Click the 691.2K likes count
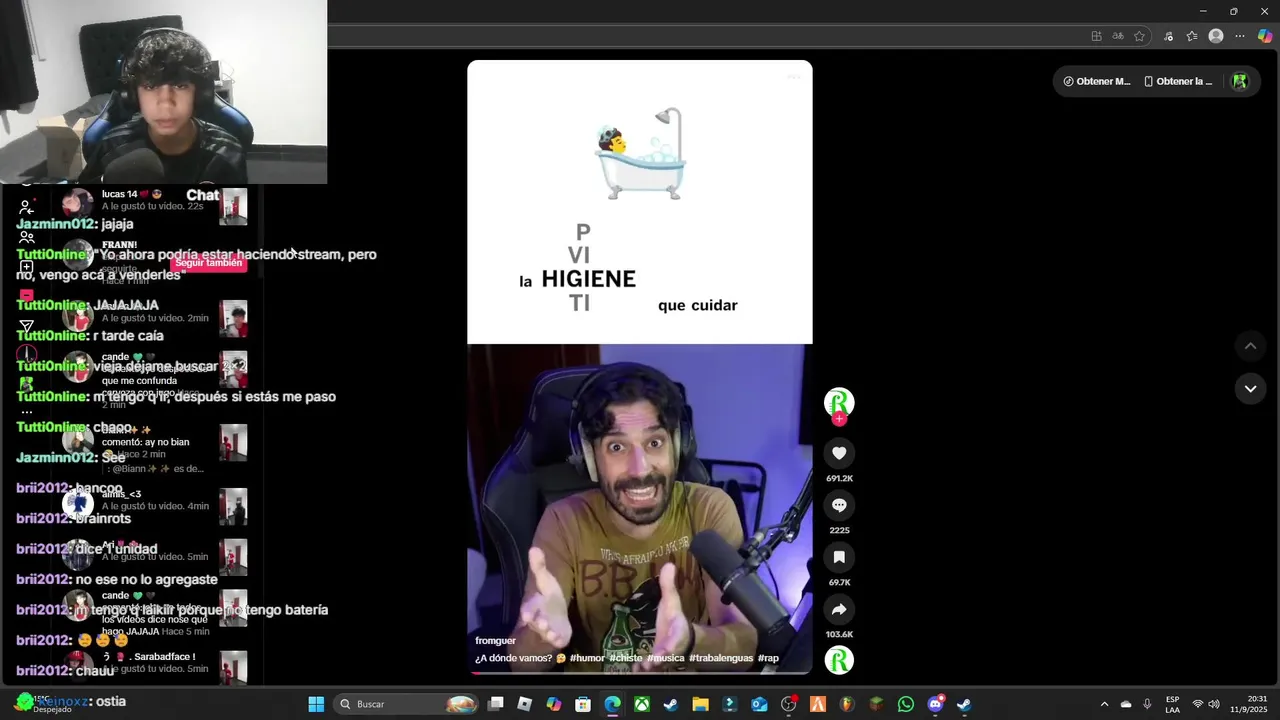This screenshot has width=1280, height=720. tap(839, 479)
